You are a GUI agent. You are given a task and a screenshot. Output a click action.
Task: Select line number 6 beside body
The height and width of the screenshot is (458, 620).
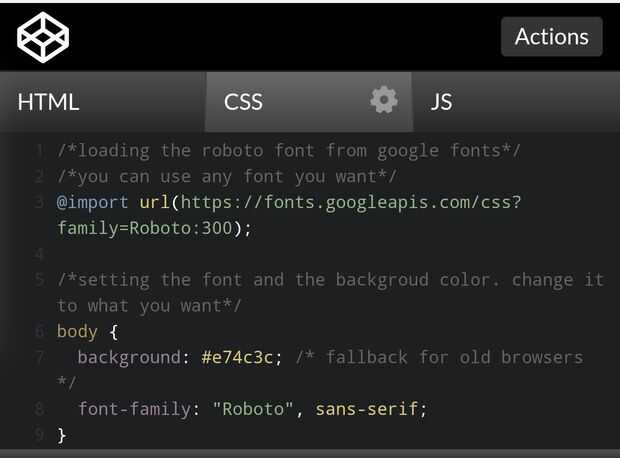39,331
